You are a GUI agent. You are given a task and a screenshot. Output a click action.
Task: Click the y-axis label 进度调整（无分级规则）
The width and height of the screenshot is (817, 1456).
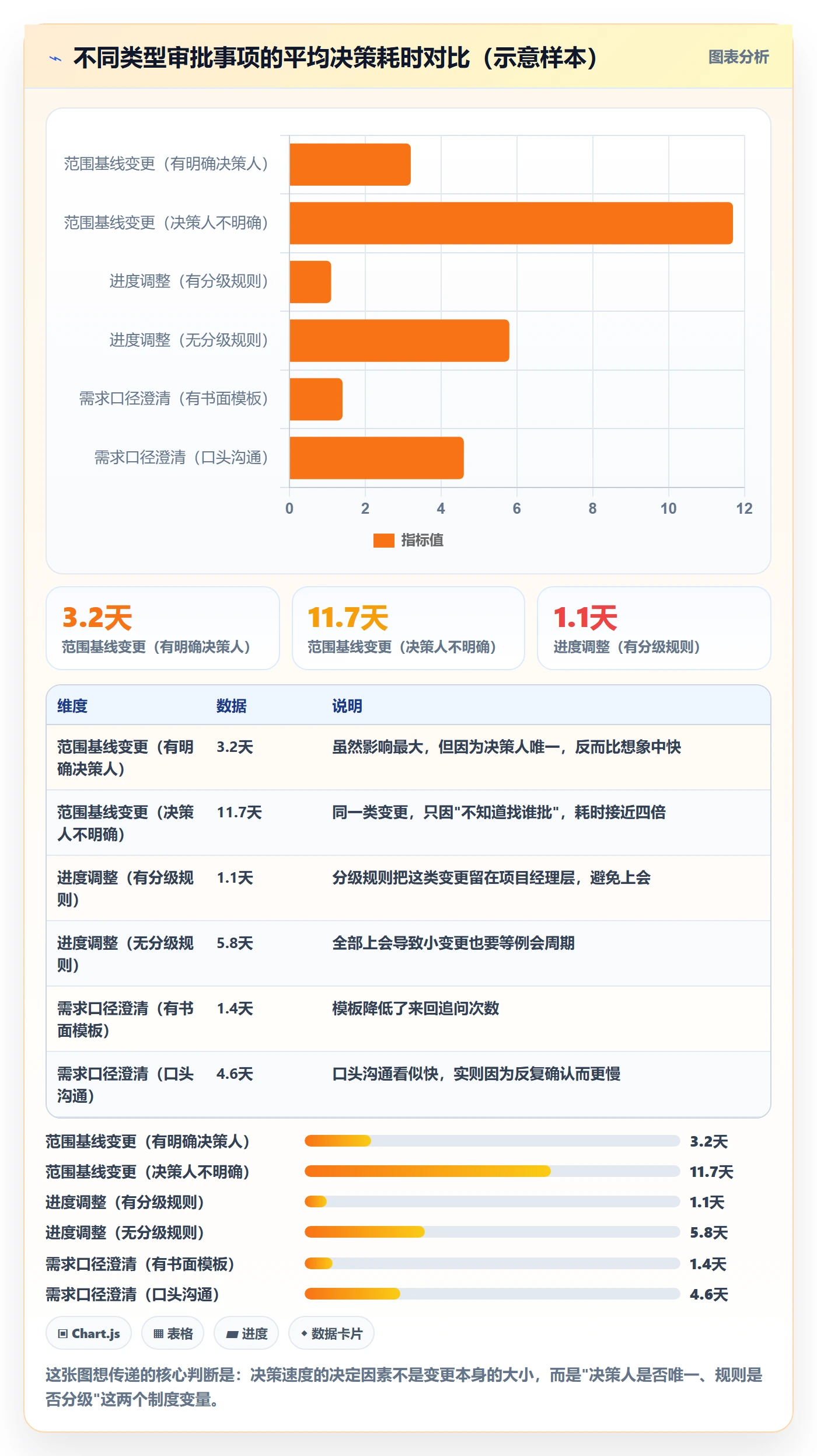188,340
